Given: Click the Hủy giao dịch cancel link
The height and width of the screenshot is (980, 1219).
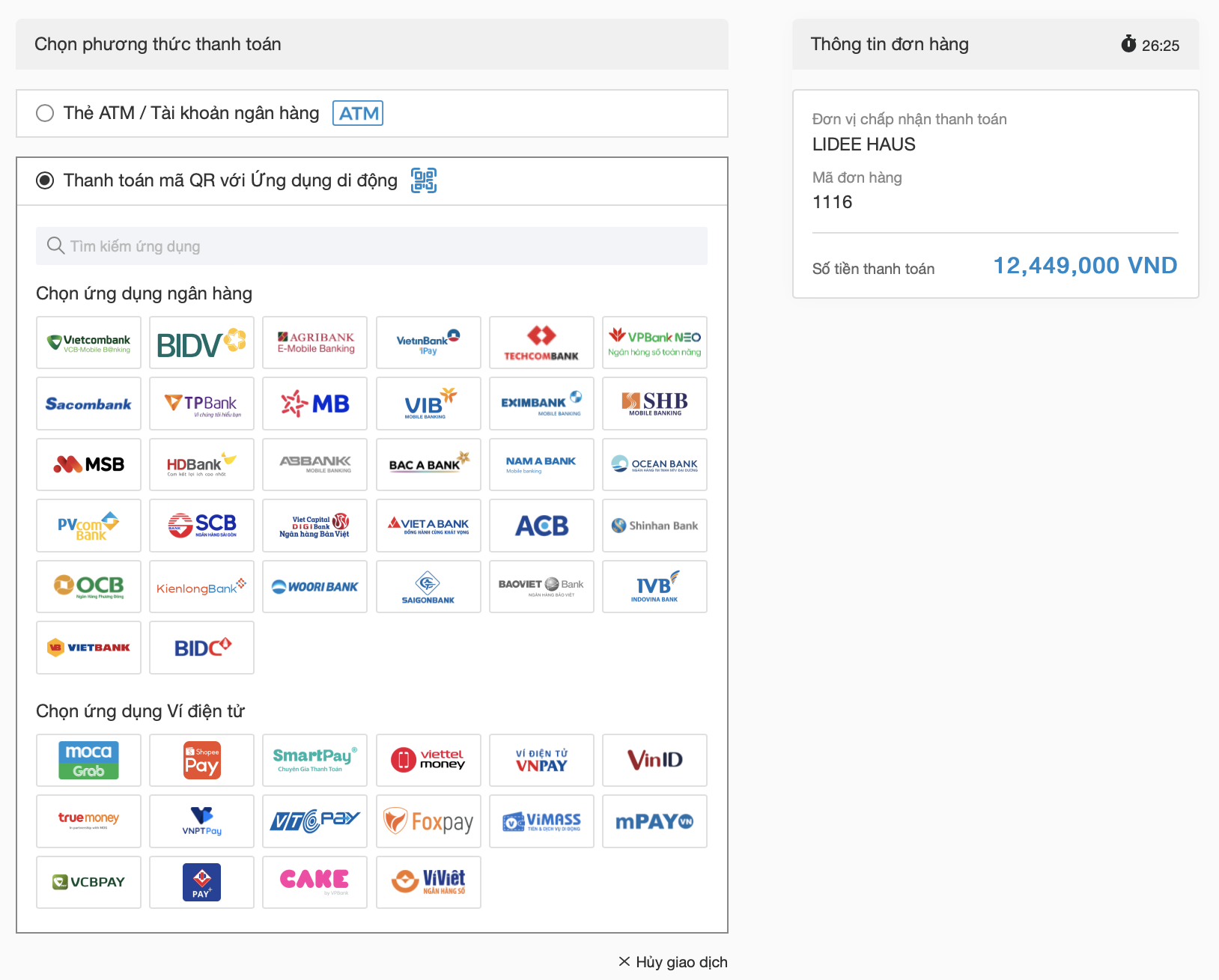Looking at the screenshot, I should pos(673,962).
